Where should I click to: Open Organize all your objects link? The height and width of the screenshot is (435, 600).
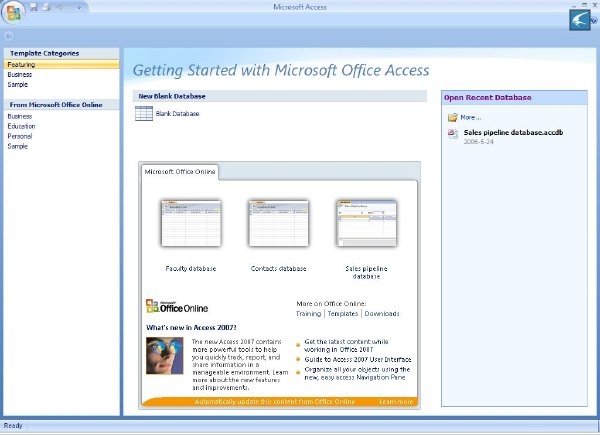point(357,373)
